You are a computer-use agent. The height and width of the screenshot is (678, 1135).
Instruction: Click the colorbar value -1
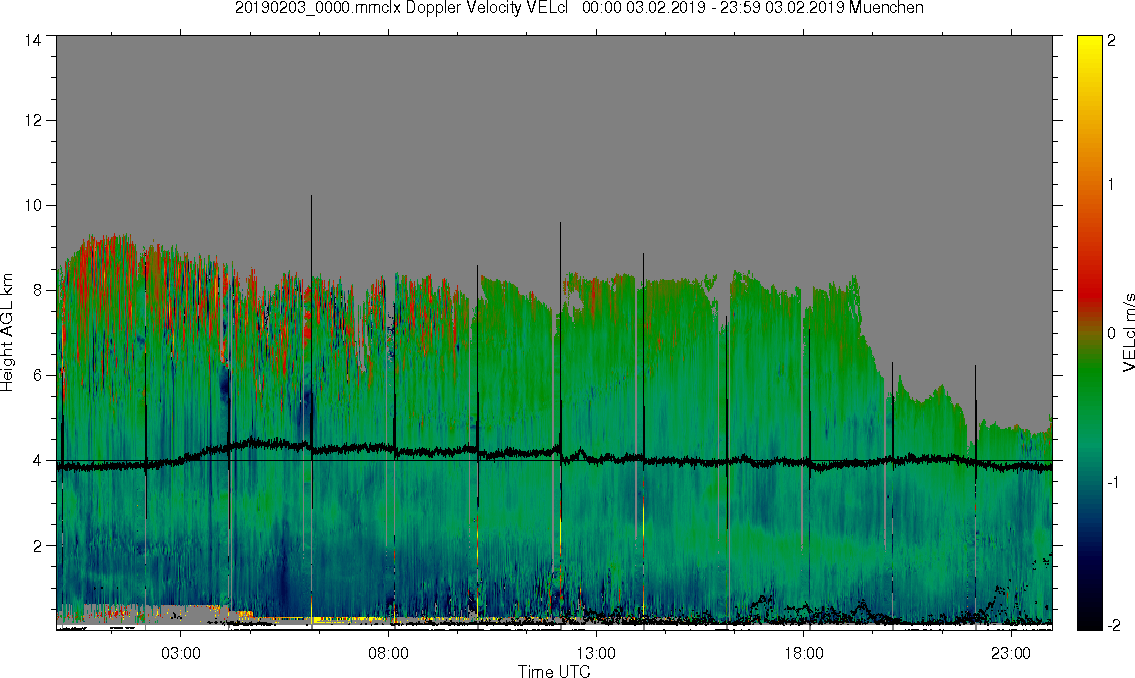(1111, 483)
